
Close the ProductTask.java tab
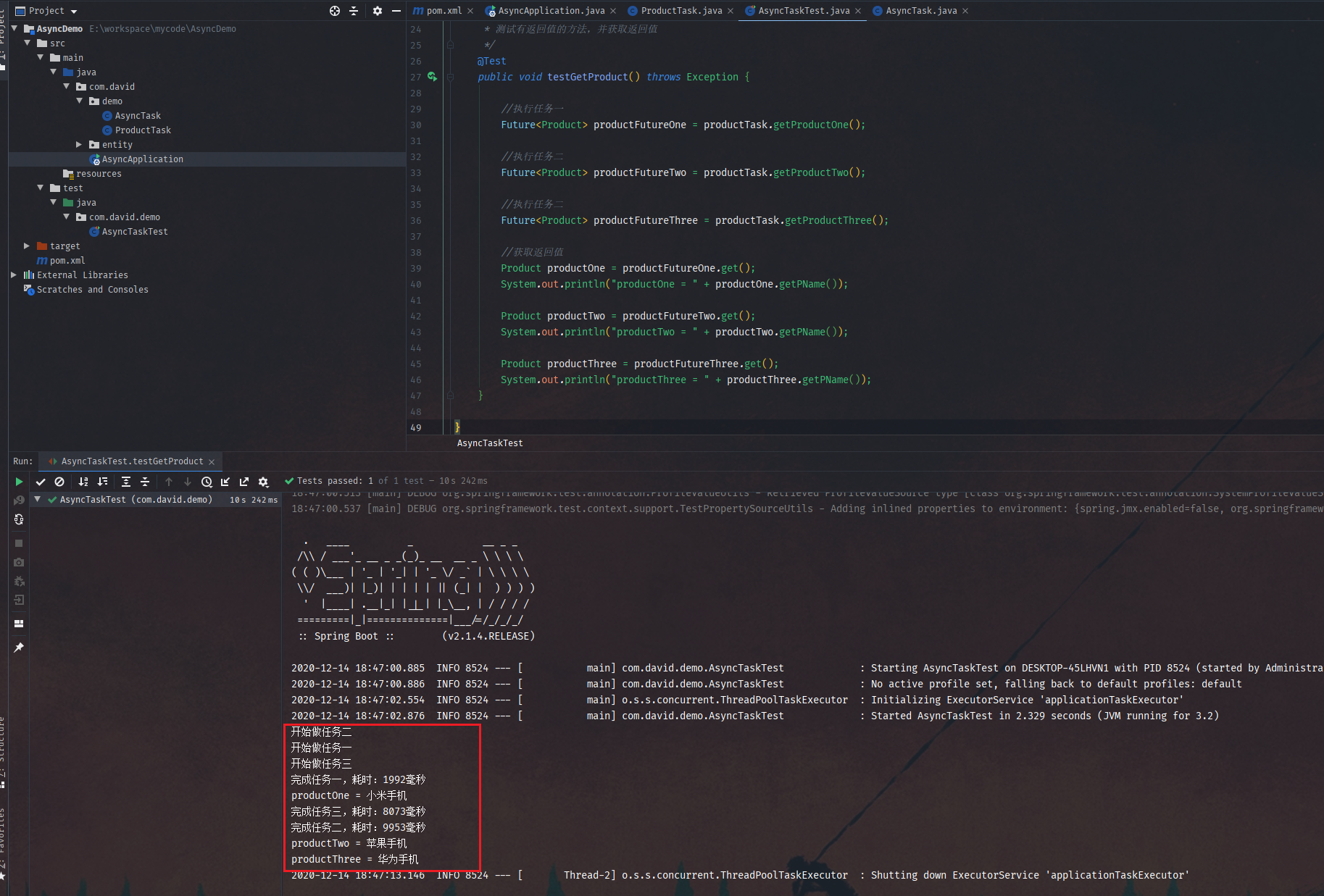tap(730, 11)
